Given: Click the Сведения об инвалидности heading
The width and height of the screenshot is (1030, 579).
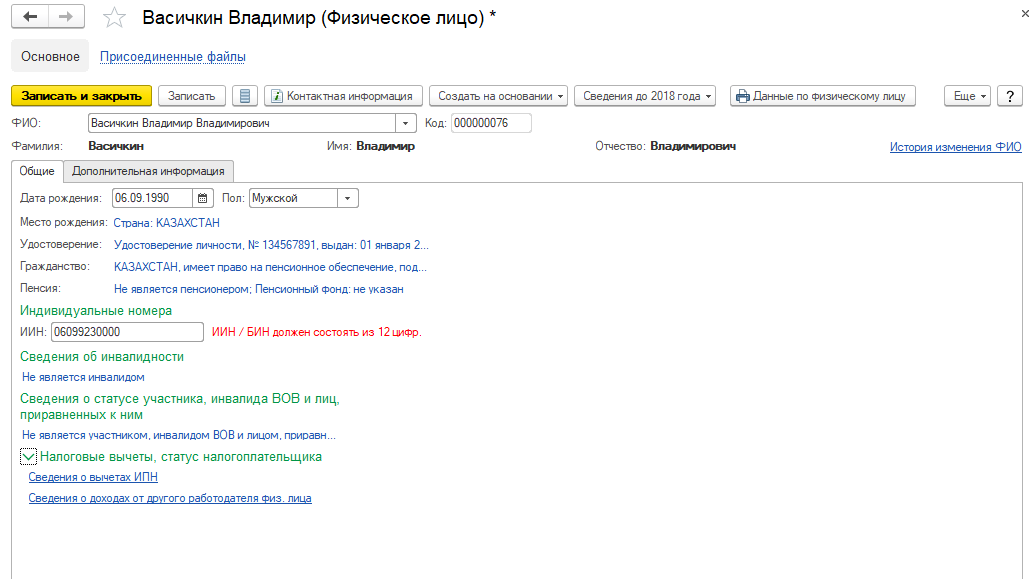Looking at the screenshot, I should click(102, 357).
